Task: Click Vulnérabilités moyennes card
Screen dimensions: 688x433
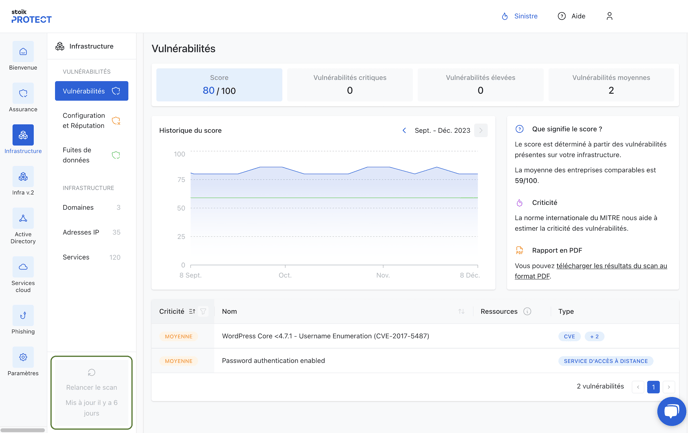Action: (x=611, y=85)
